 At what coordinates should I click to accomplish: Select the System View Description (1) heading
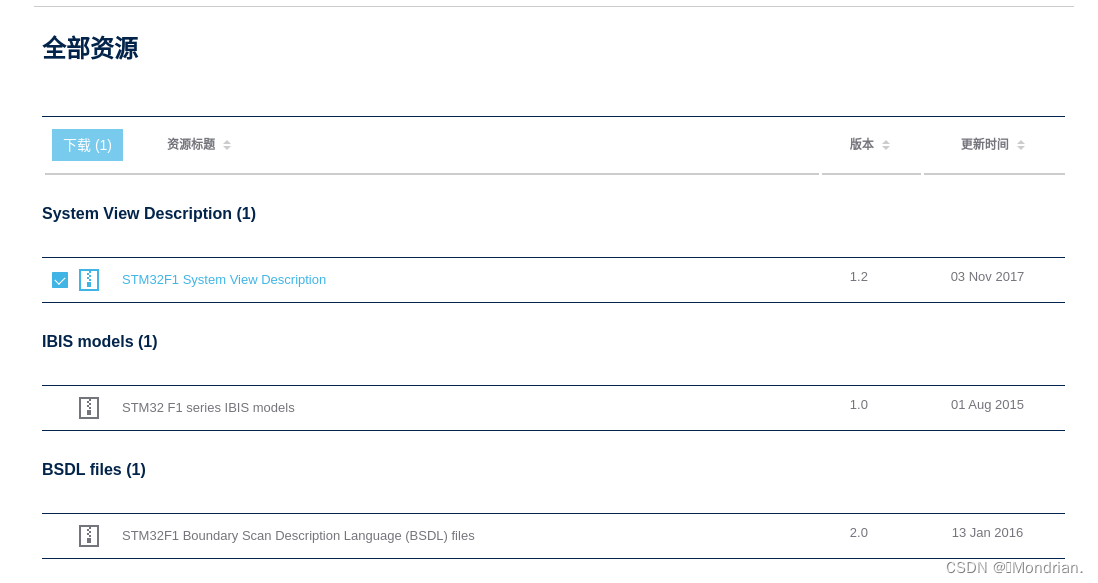149,213
